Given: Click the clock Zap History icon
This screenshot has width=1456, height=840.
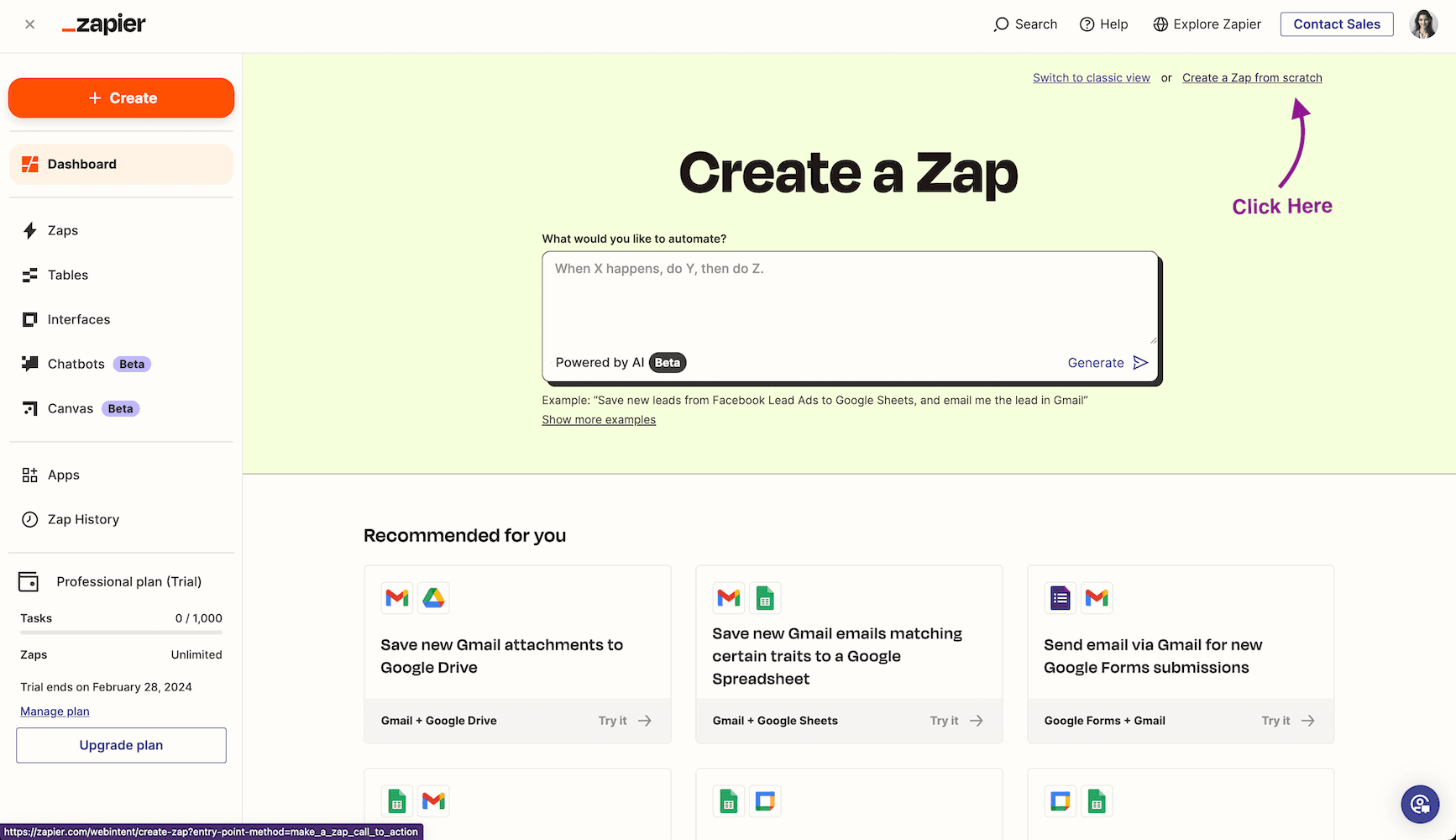Looking at the screenshot, I should pyautogui.click(x=30, y=519).
